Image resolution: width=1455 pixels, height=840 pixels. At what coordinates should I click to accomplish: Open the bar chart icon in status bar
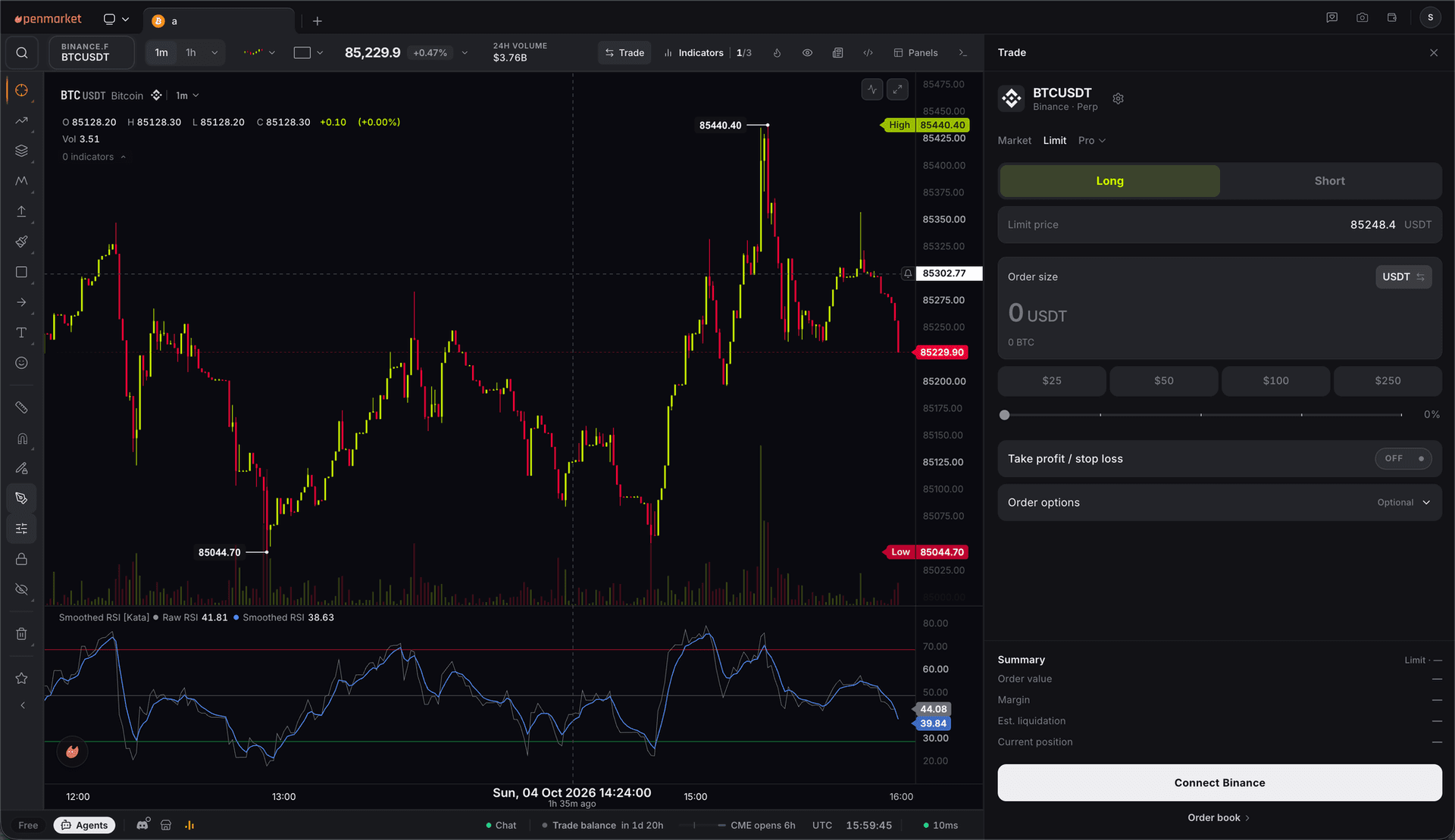pyautogui.click(x=189, y=825)
